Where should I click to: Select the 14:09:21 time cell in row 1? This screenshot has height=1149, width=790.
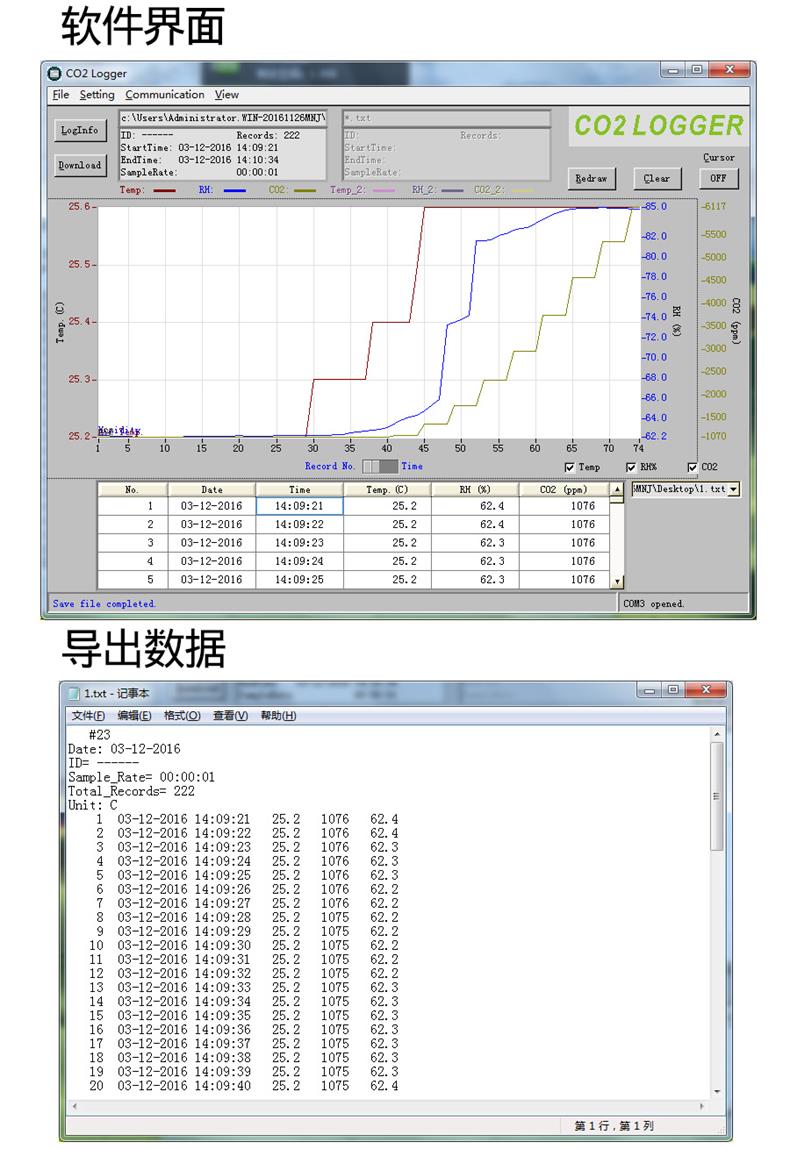tap(299, 506)
